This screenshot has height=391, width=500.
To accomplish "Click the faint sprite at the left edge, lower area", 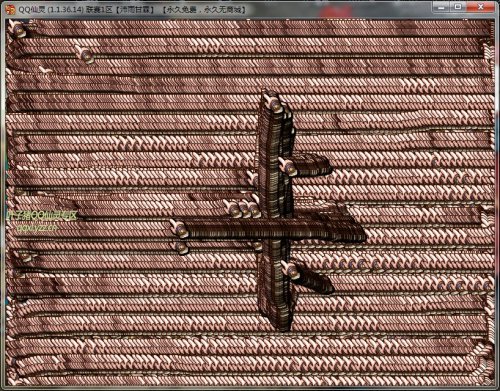I will [25, 257].
